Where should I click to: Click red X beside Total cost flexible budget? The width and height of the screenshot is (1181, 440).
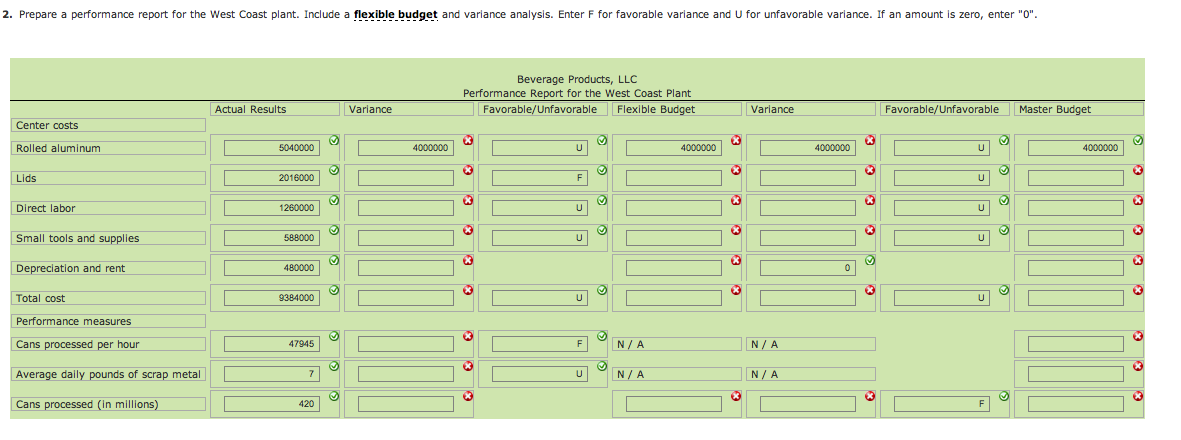click(x=736, y=290)
